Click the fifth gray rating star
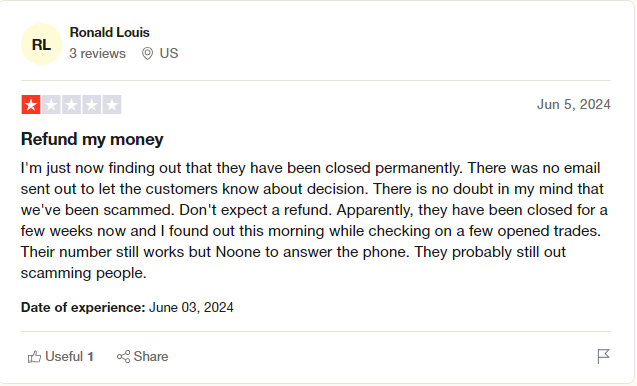The image size is (637, 386). pyautogui.click(x=112, y=105)
